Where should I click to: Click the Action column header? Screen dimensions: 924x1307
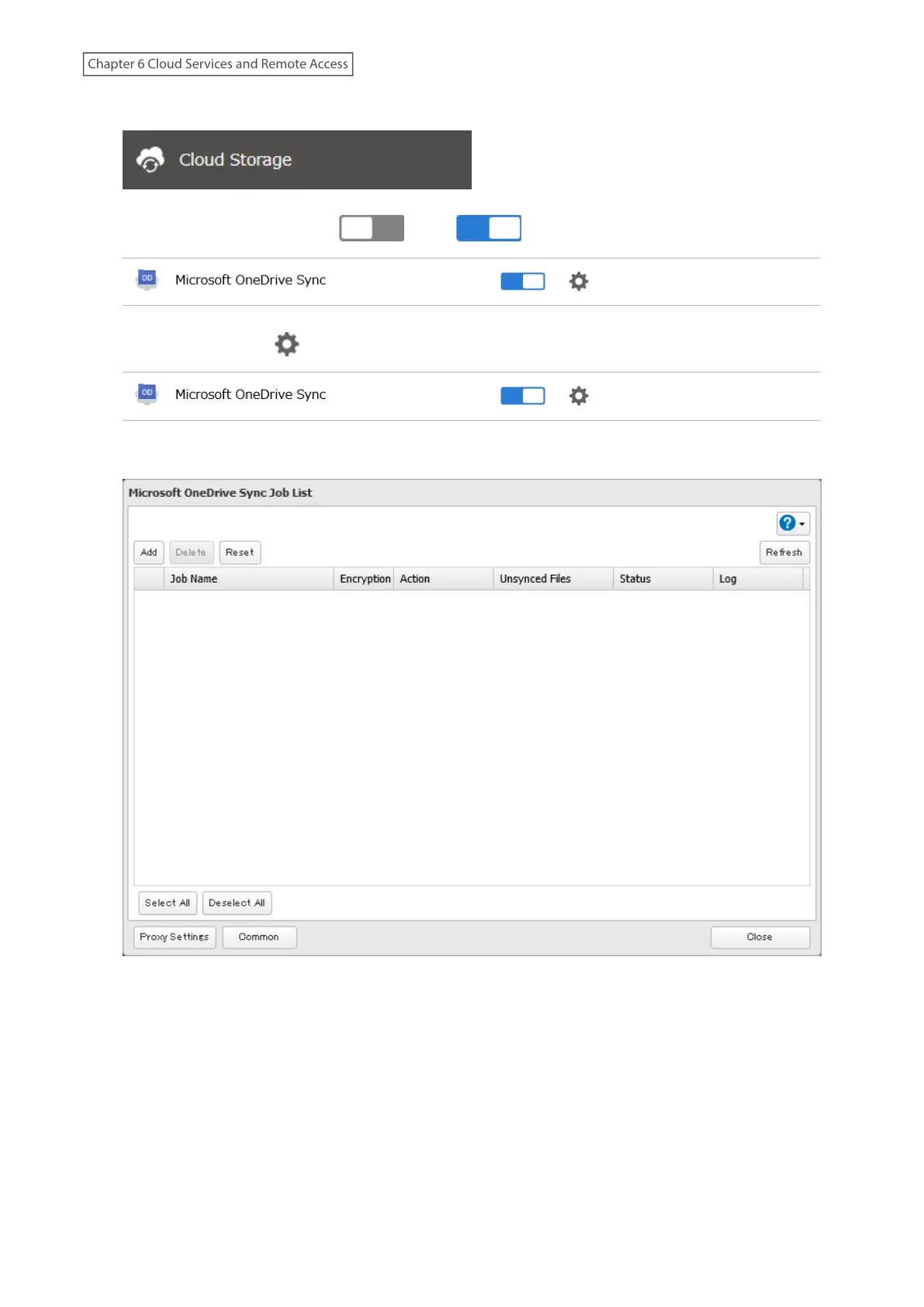coord(444,579)
